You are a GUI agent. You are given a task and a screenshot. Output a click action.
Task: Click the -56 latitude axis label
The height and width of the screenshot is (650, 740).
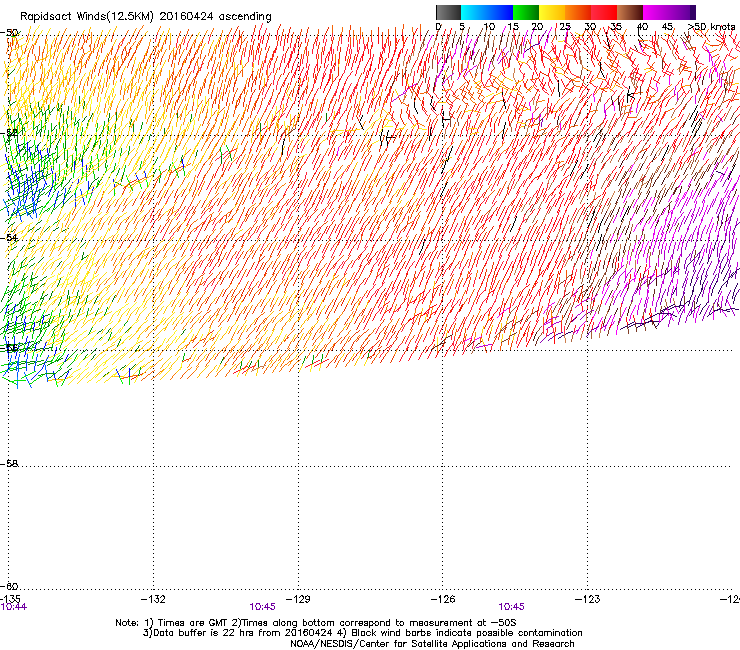10,348
